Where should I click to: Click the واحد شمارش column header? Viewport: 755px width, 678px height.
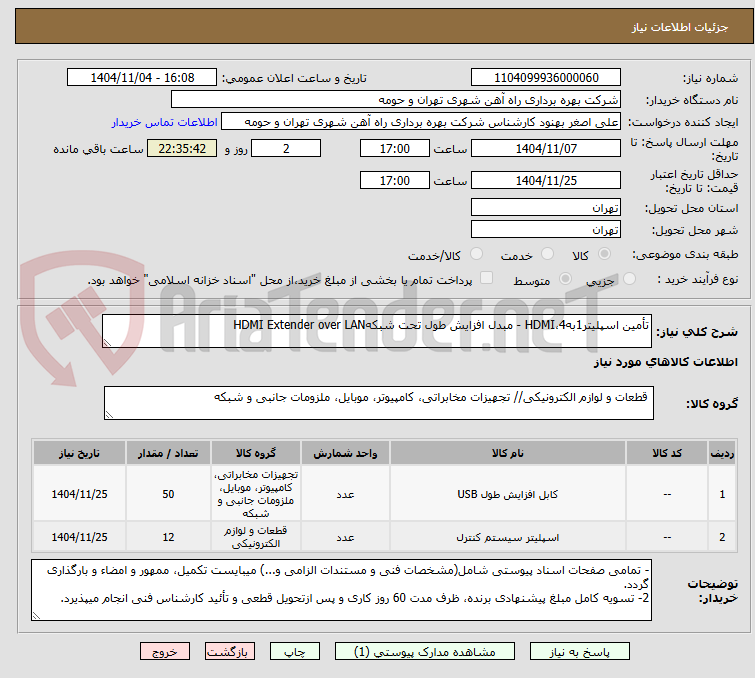(345, 453)
